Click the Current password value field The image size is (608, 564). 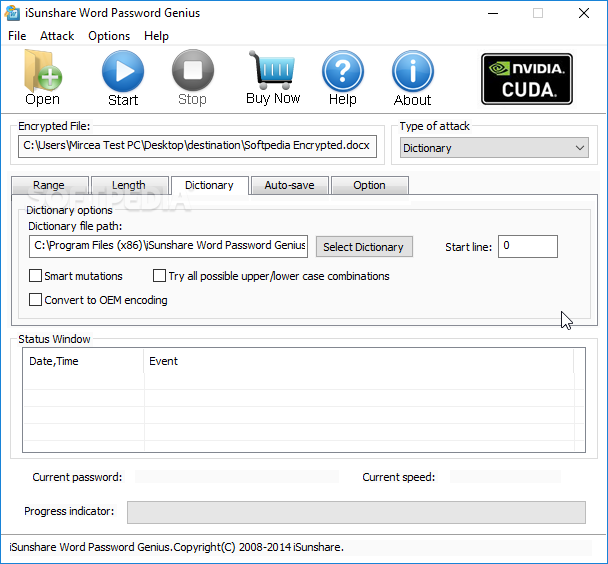coord(237,477)
